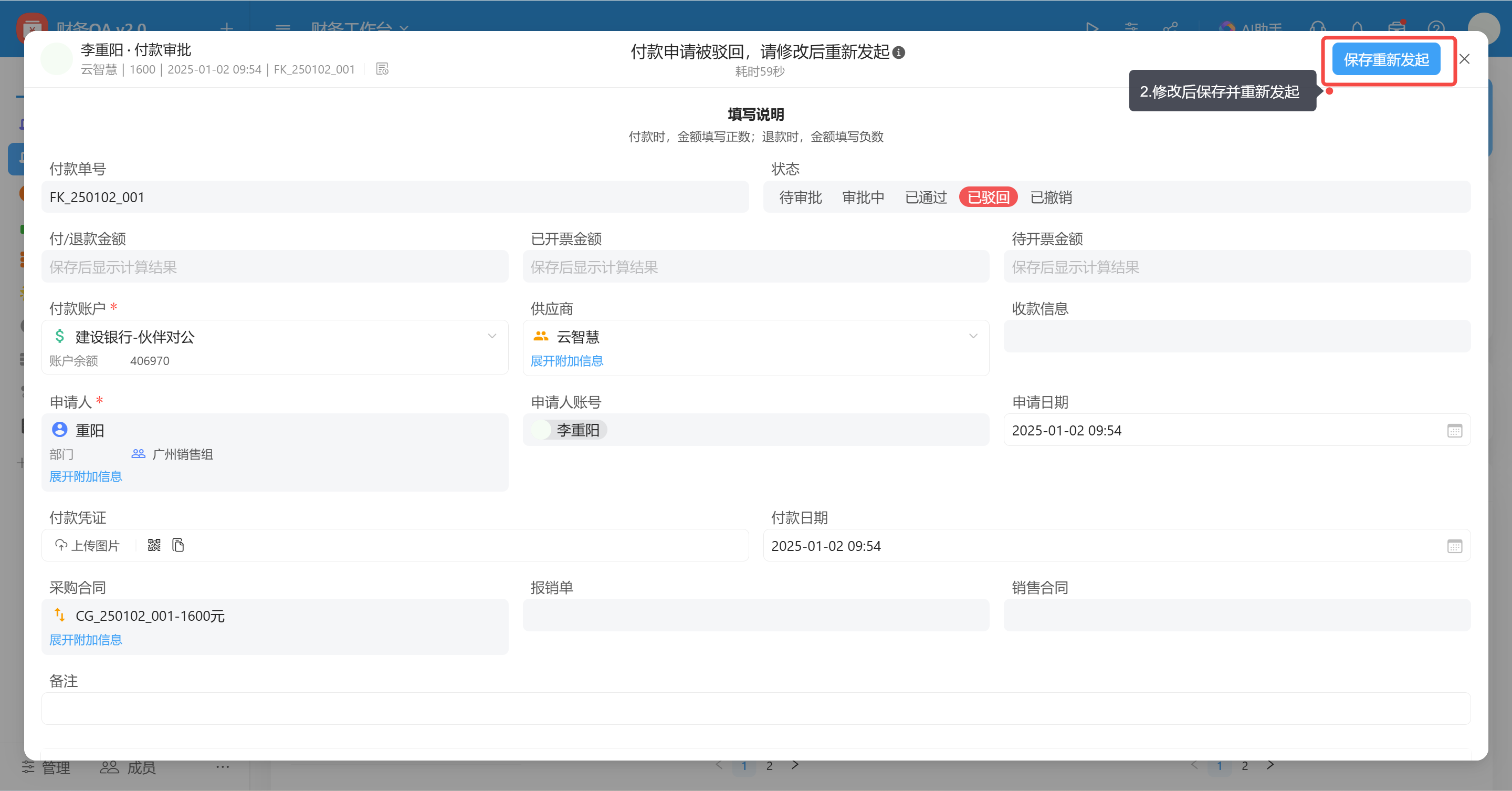
Task: Click the empty 销售合同 field
Action: tap(1237, 616)
